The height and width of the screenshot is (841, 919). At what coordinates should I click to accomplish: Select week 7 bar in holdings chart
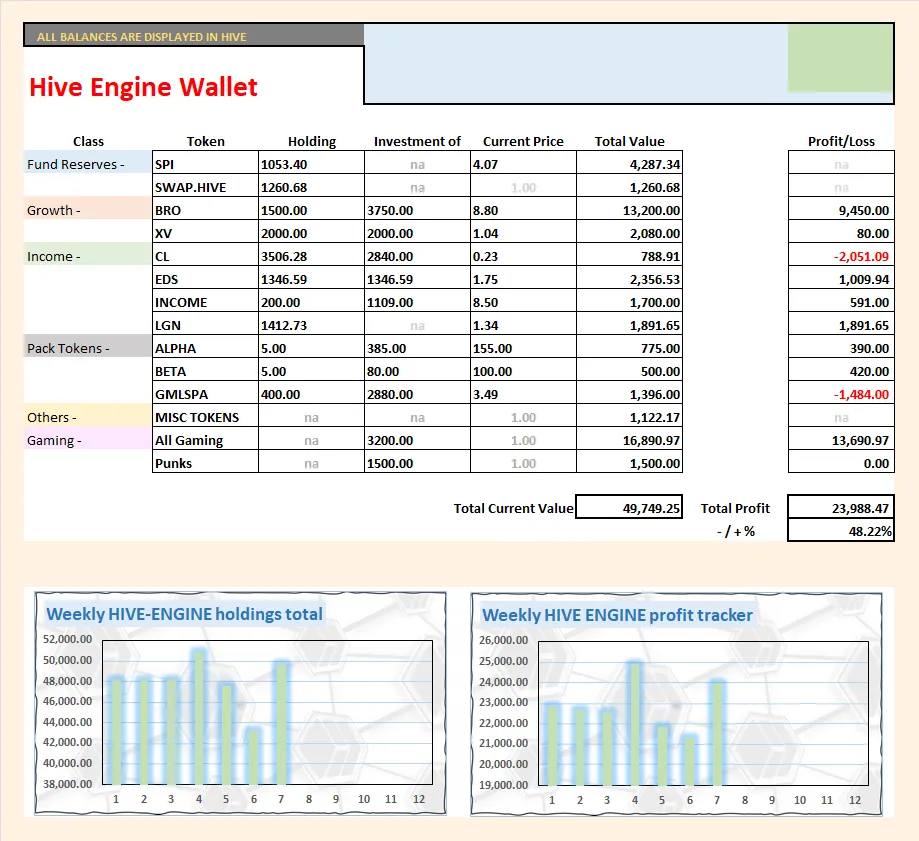coord(282,723)
